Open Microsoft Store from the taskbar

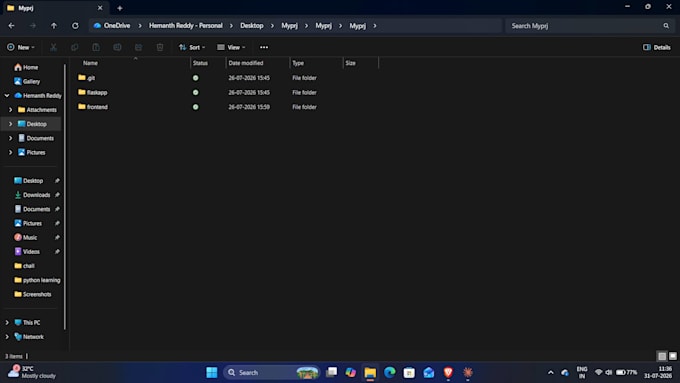[409, 372]
